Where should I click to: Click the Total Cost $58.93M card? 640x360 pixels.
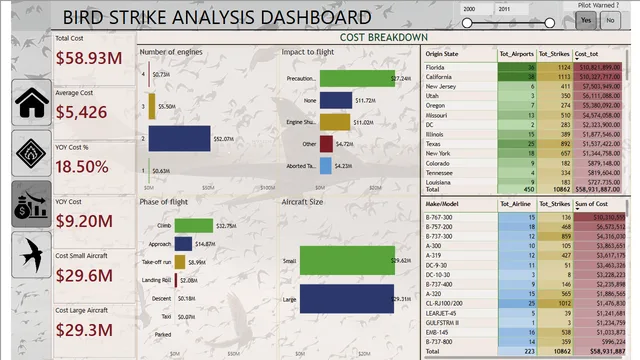pos(94,59)
